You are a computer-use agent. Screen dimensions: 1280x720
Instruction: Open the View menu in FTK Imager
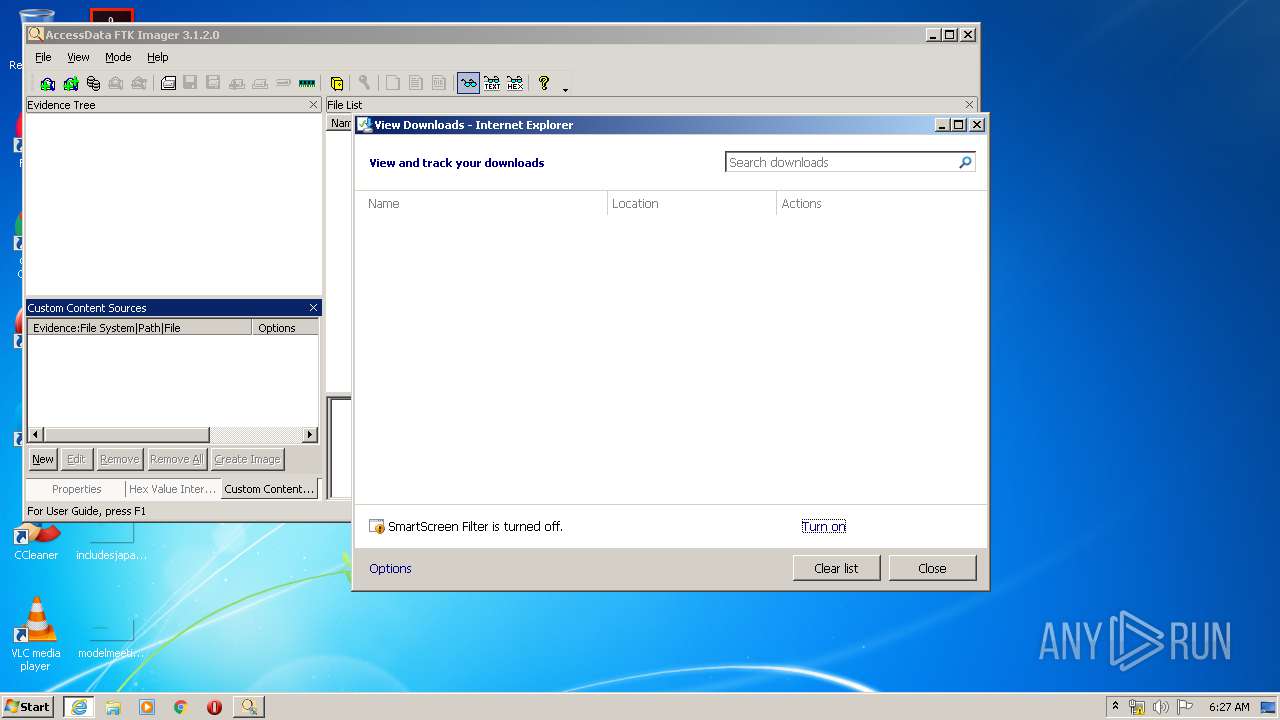(x=78, y=57)
